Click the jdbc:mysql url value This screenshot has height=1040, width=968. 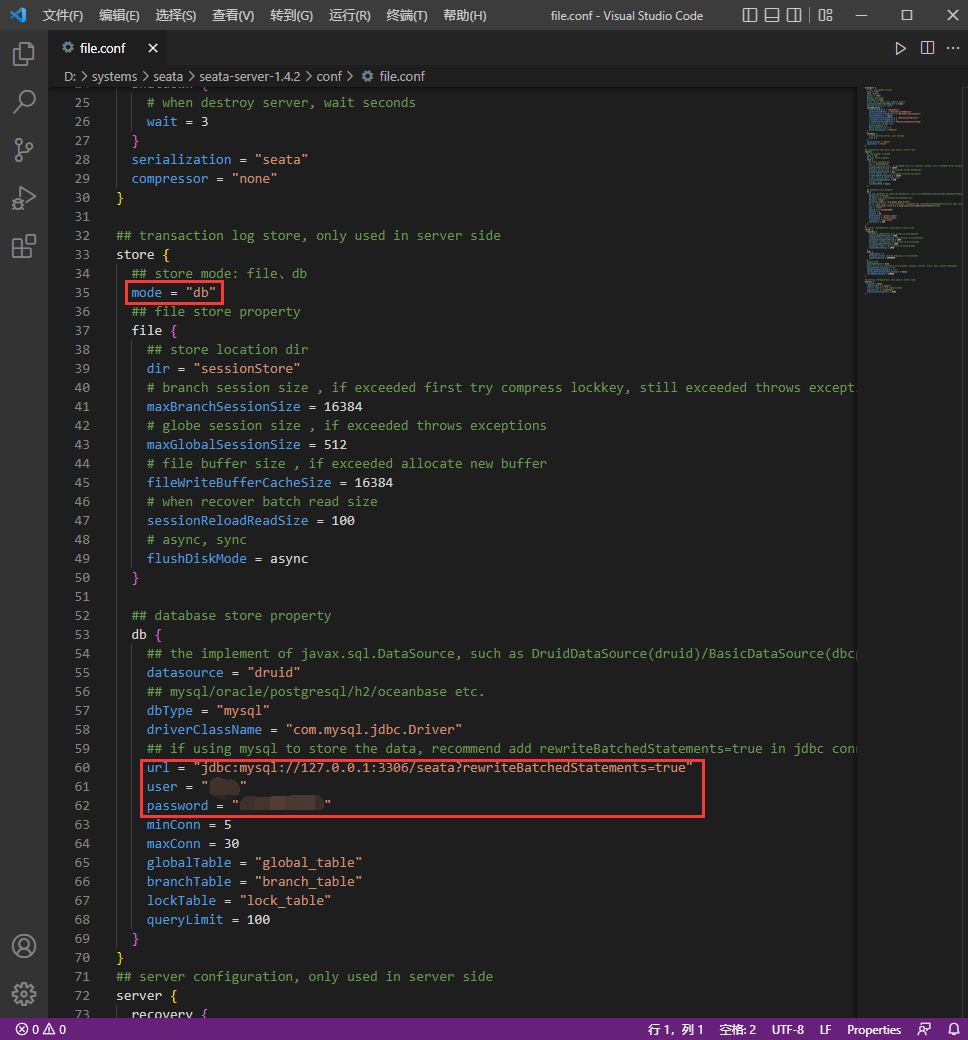(x=443, y=767)
